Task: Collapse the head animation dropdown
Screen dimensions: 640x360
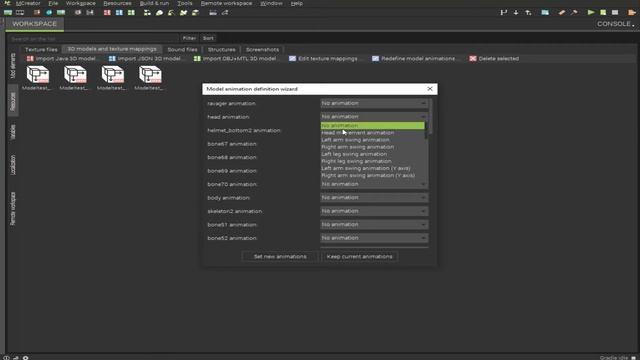Action: pyautogui.click(x=374, y=117)
